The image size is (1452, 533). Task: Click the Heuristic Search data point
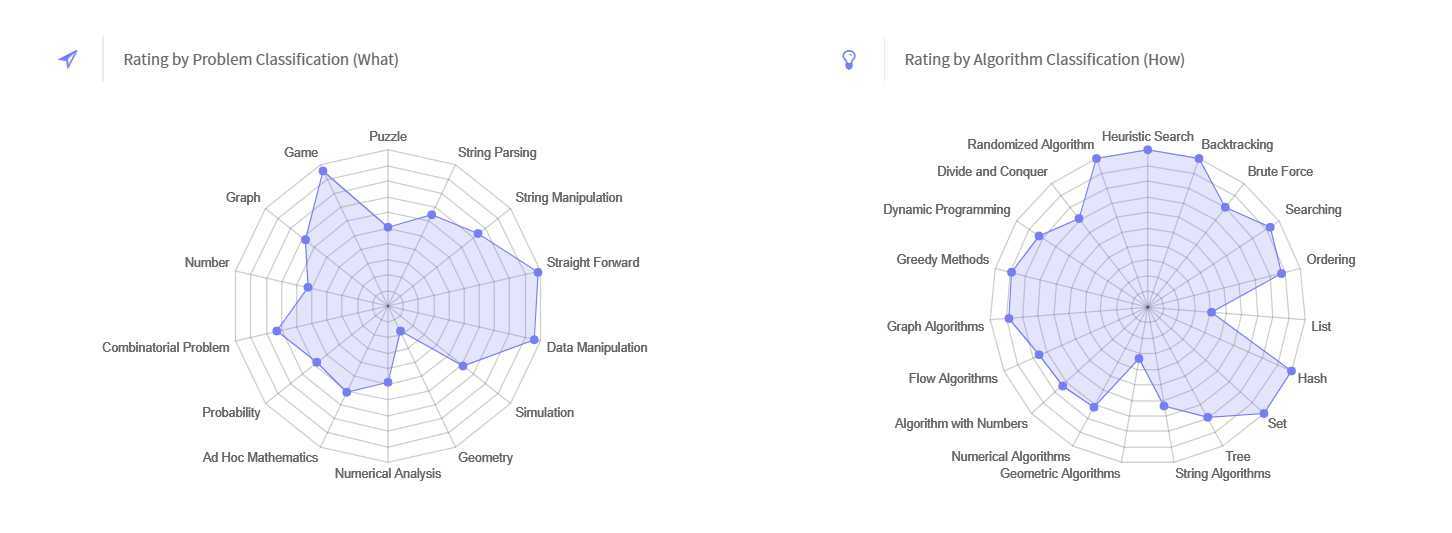(1148, 149)
